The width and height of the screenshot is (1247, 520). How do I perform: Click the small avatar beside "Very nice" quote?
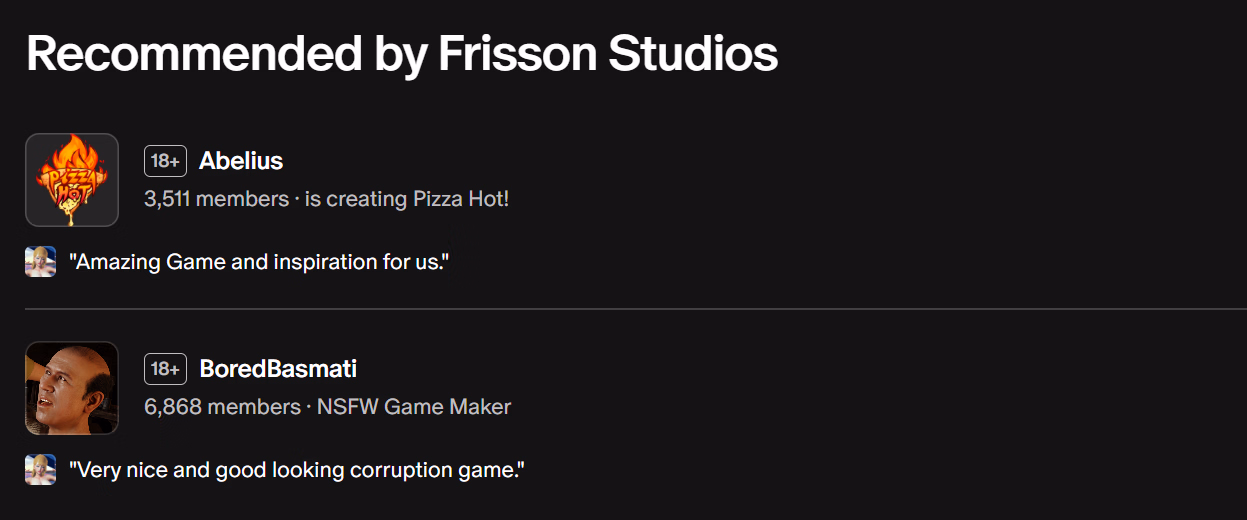coord(40,469)
